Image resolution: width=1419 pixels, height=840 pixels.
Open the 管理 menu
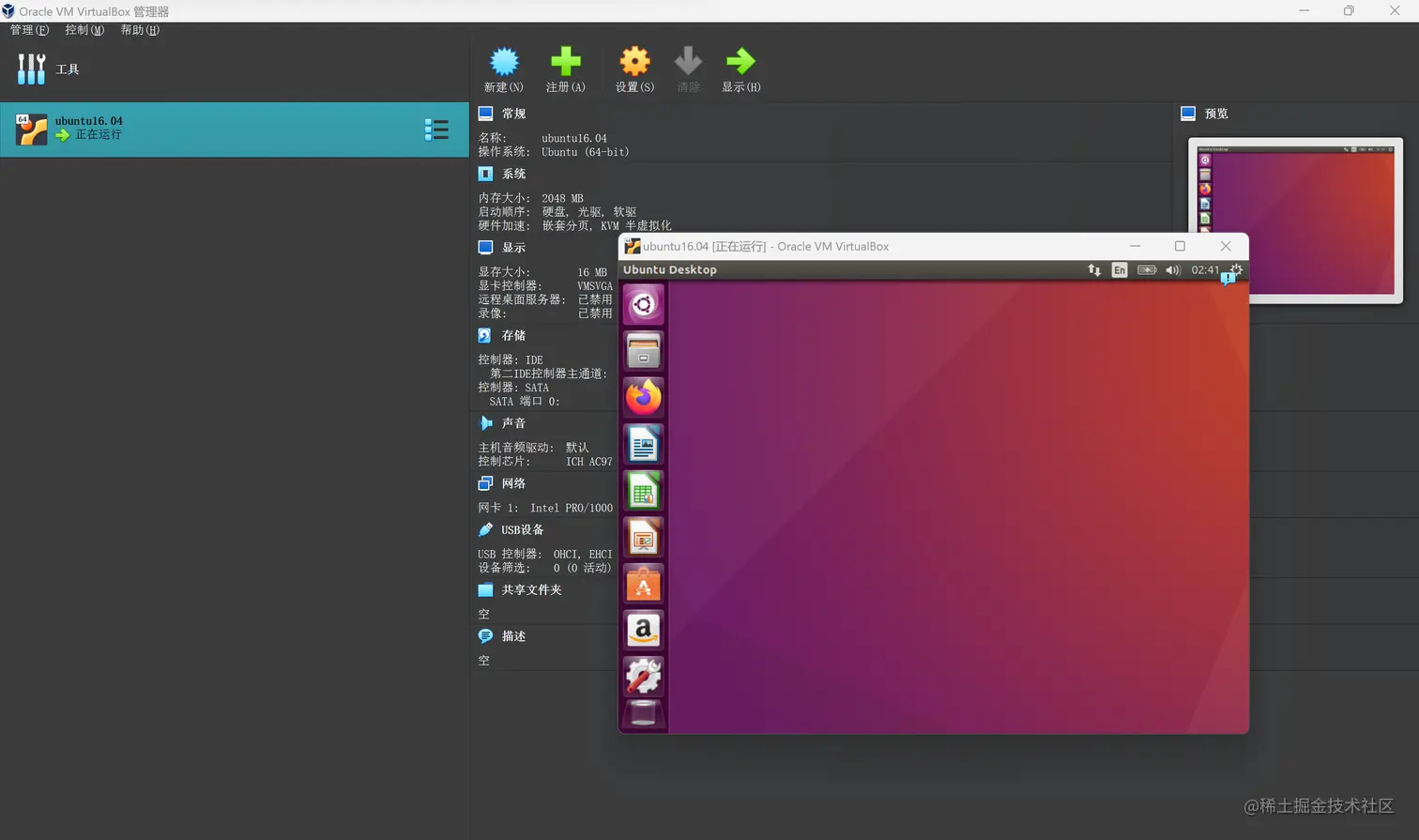29,30
